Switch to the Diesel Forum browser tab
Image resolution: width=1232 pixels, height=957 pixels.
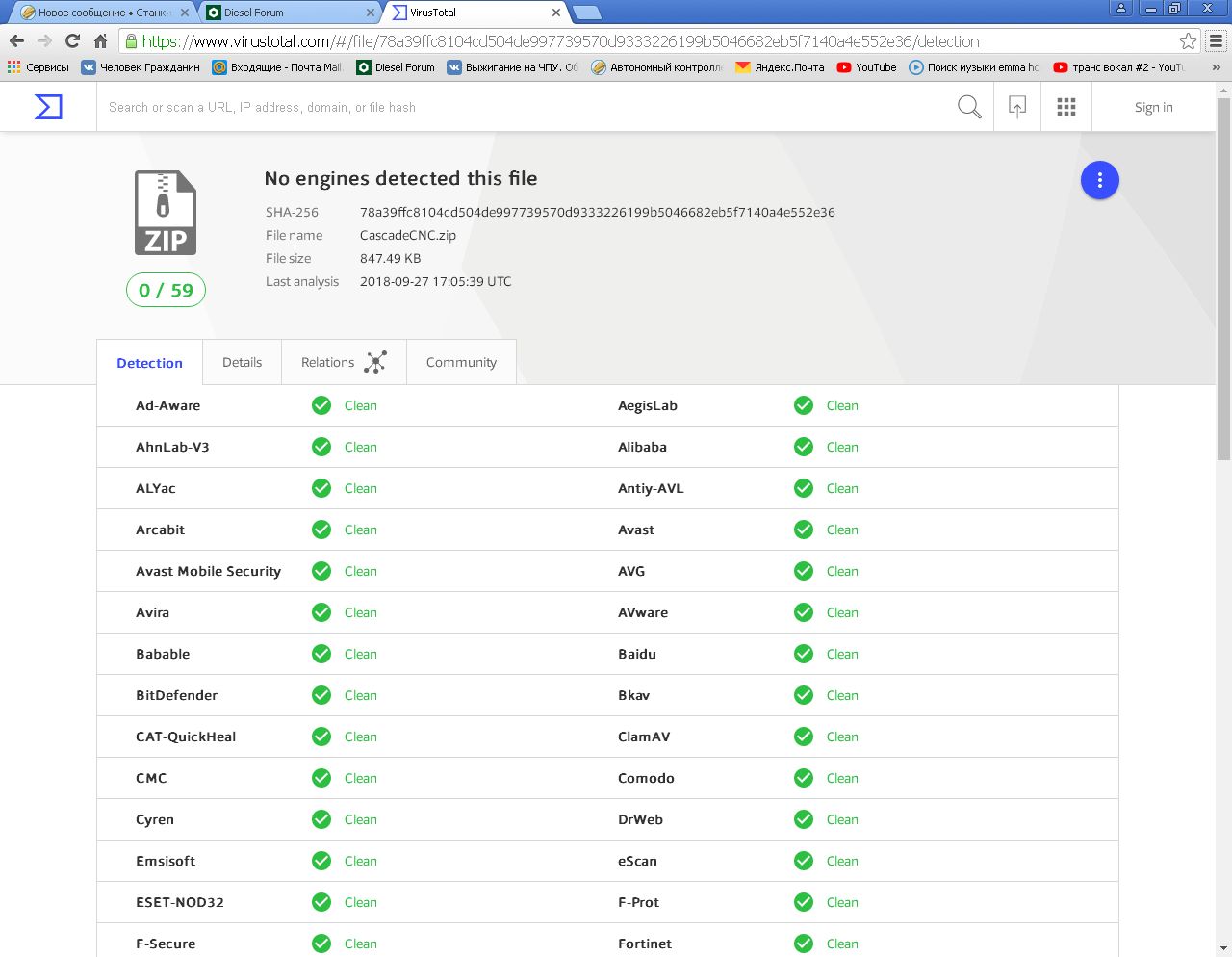click(x=290, y=13)
